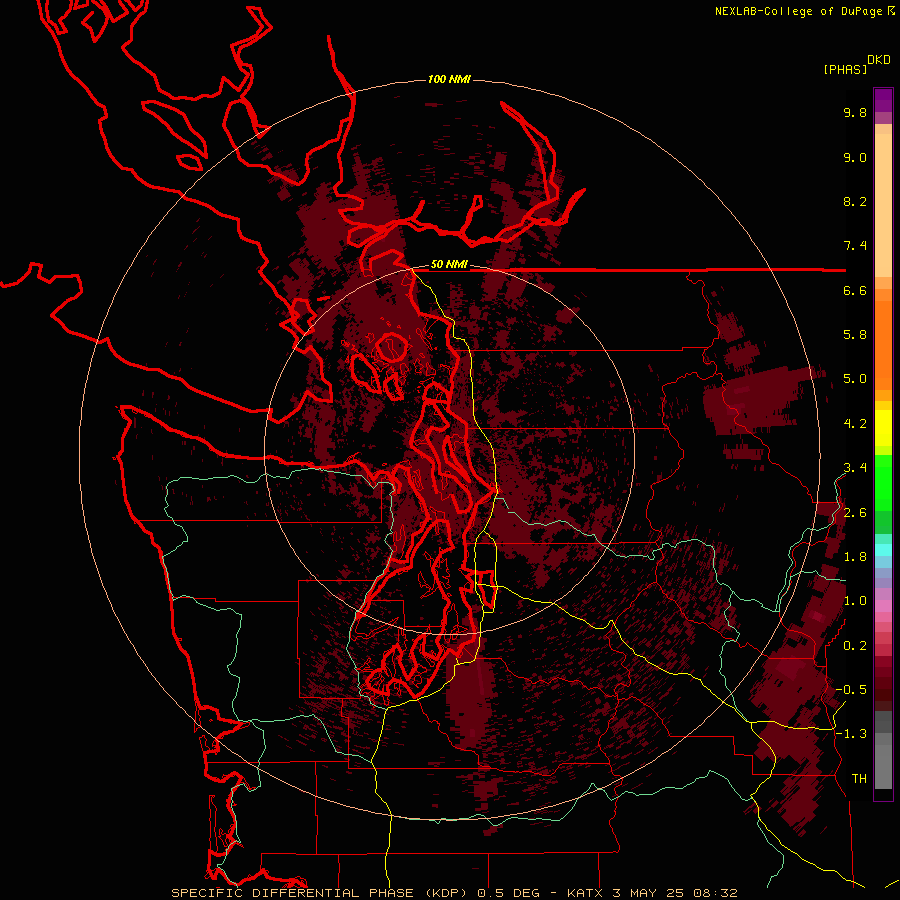
Task: Click the bright green segment of color scale
Action: point(883,483)
